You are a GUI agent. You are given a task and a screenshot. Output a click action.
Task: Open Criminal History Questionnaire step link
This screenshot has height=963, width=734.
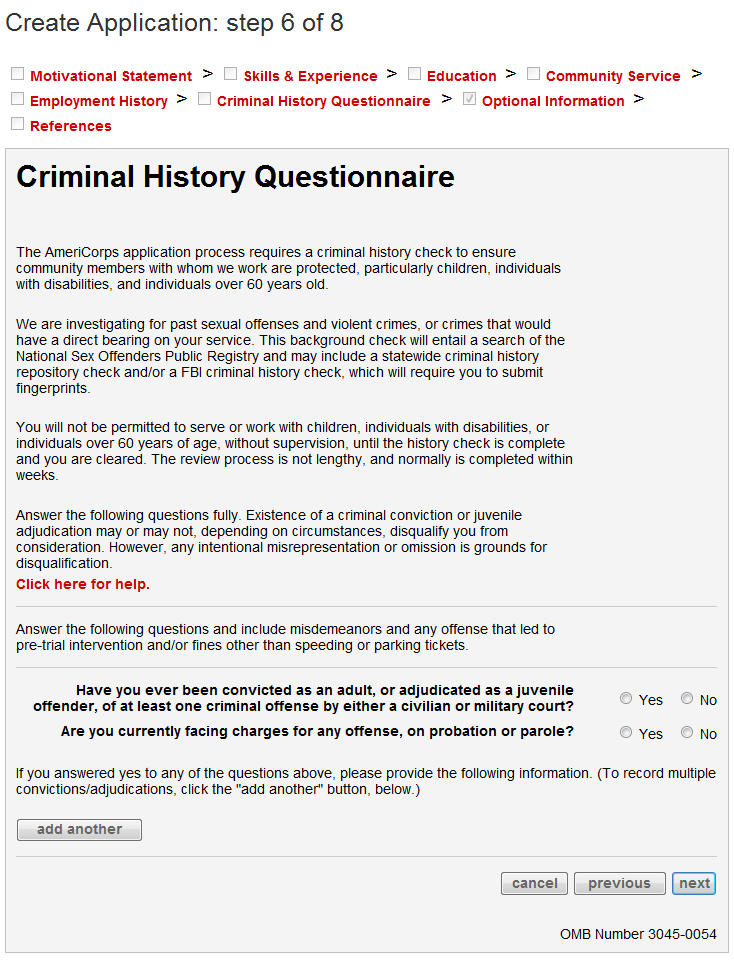(323, 101)
